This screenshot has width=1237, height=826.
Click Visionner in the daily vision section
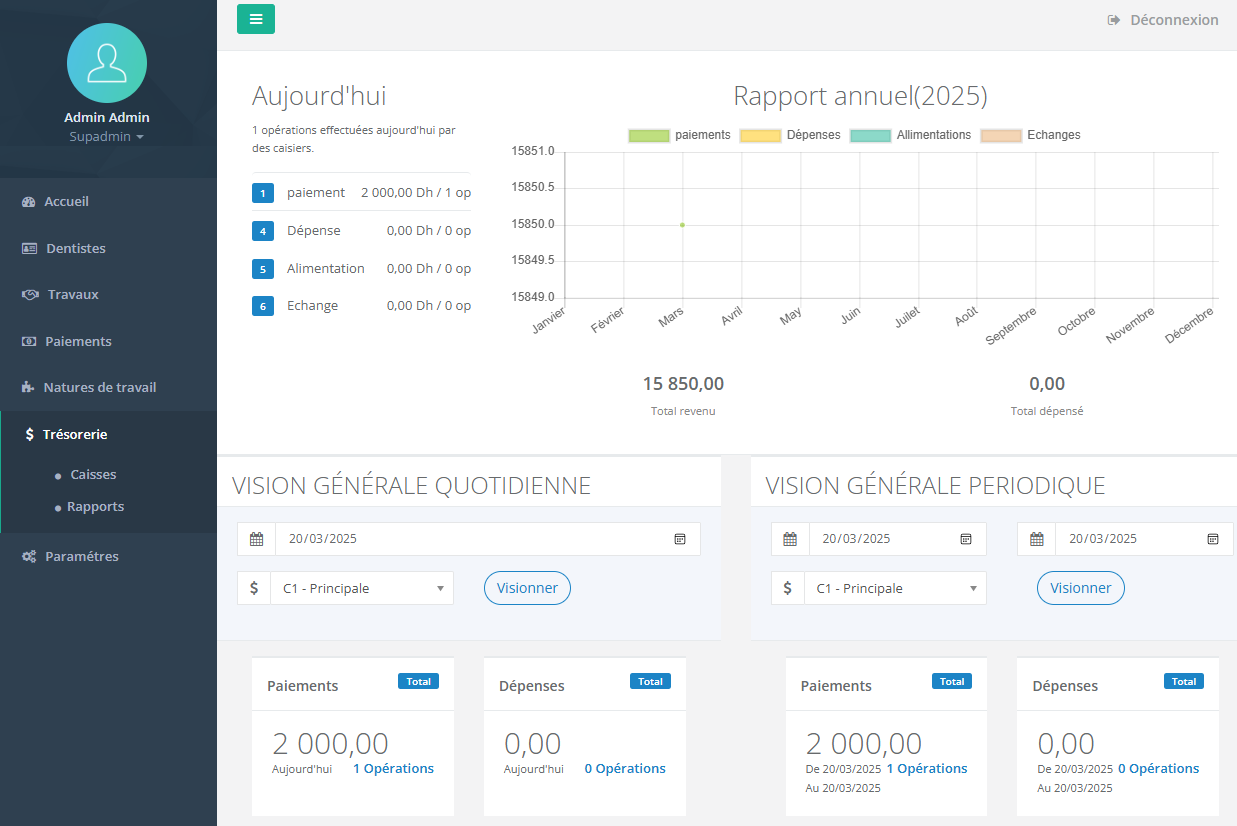coord(527,588)
